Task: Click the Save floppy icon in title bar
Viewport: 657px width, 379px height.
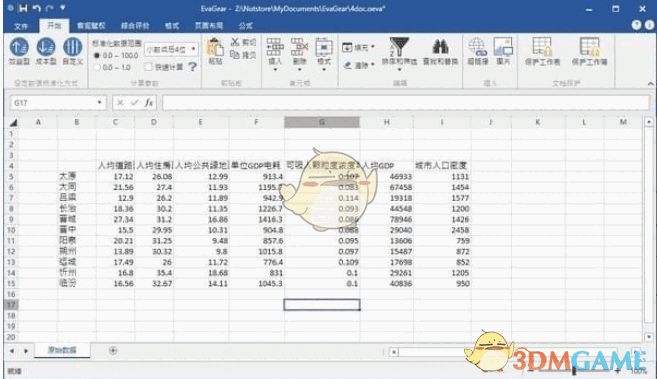Action: 23,8
